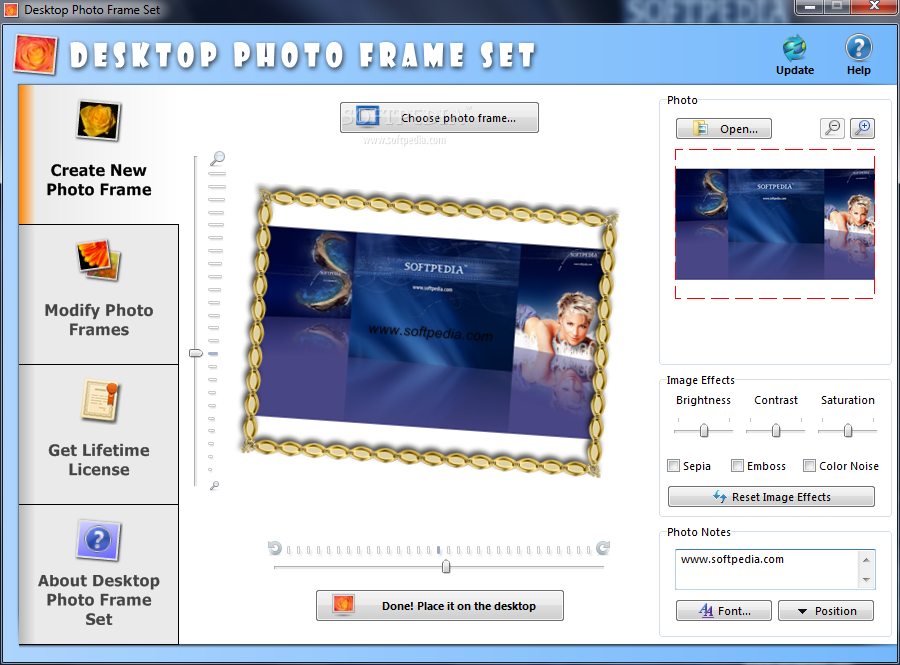
Task: Click Done! Place it on the desktop
Action: (x=440, y=605)
